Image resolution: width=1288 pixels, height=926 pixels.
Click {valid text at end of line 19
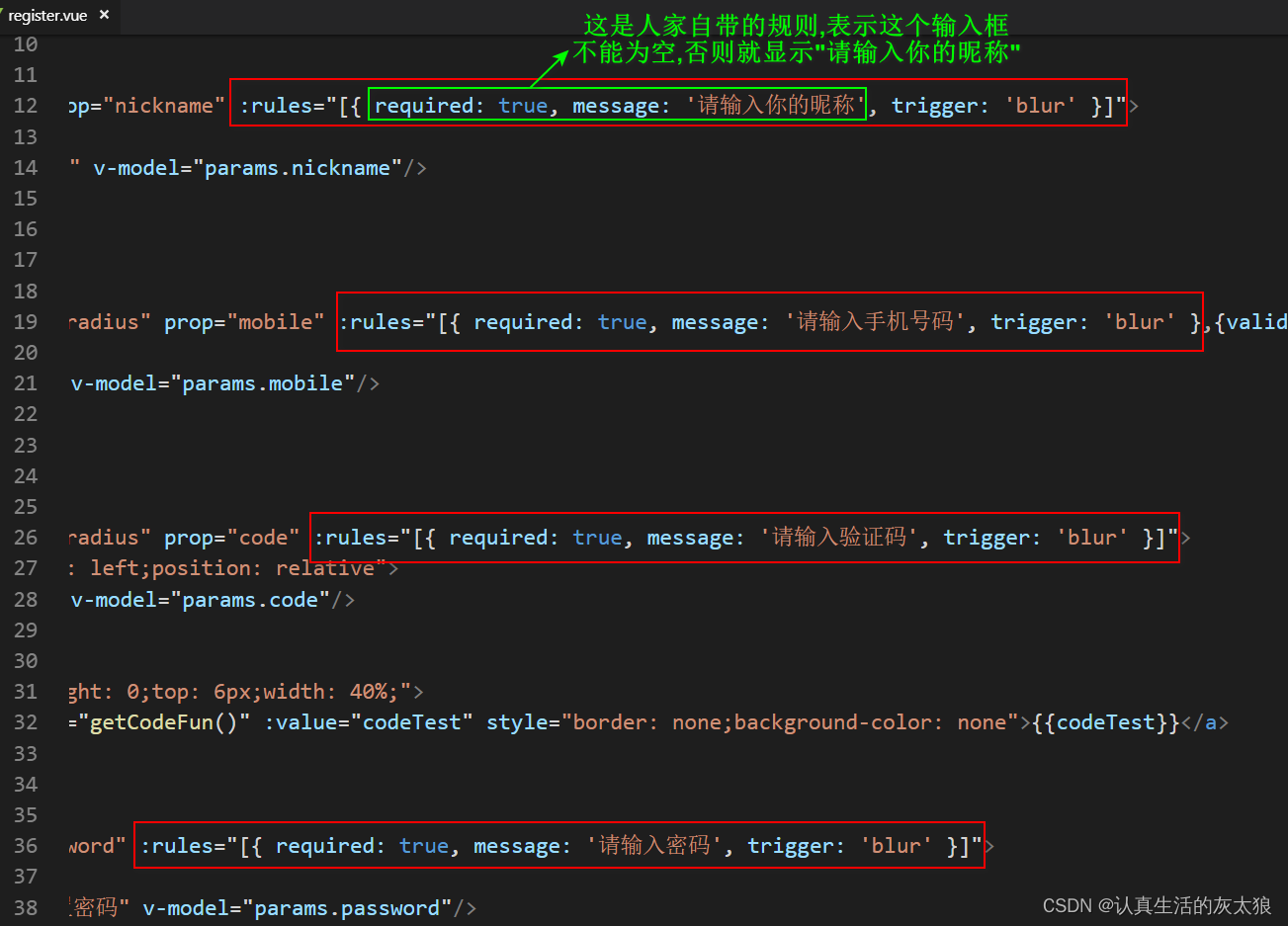[1251, 322]
